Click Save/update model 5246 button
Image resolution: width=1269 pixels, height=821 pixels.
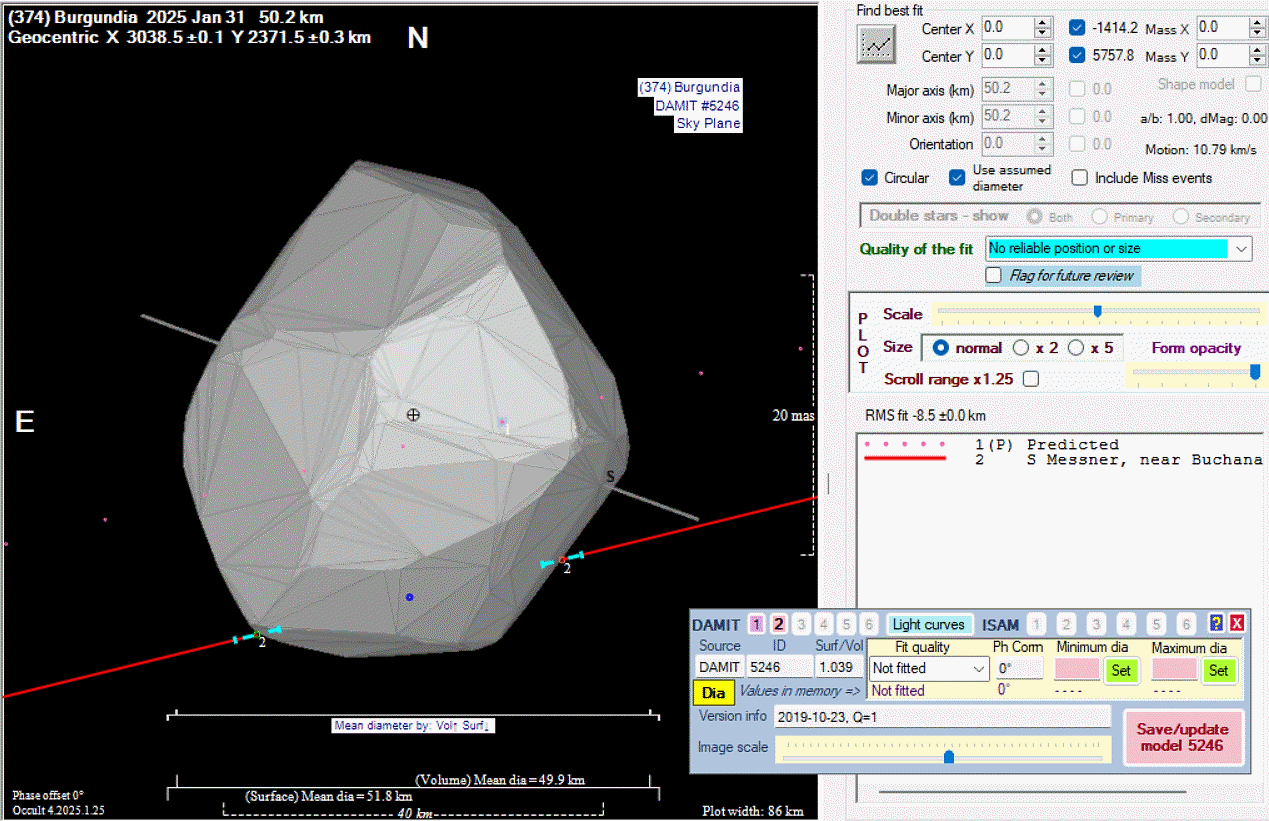coord(1182,737)
